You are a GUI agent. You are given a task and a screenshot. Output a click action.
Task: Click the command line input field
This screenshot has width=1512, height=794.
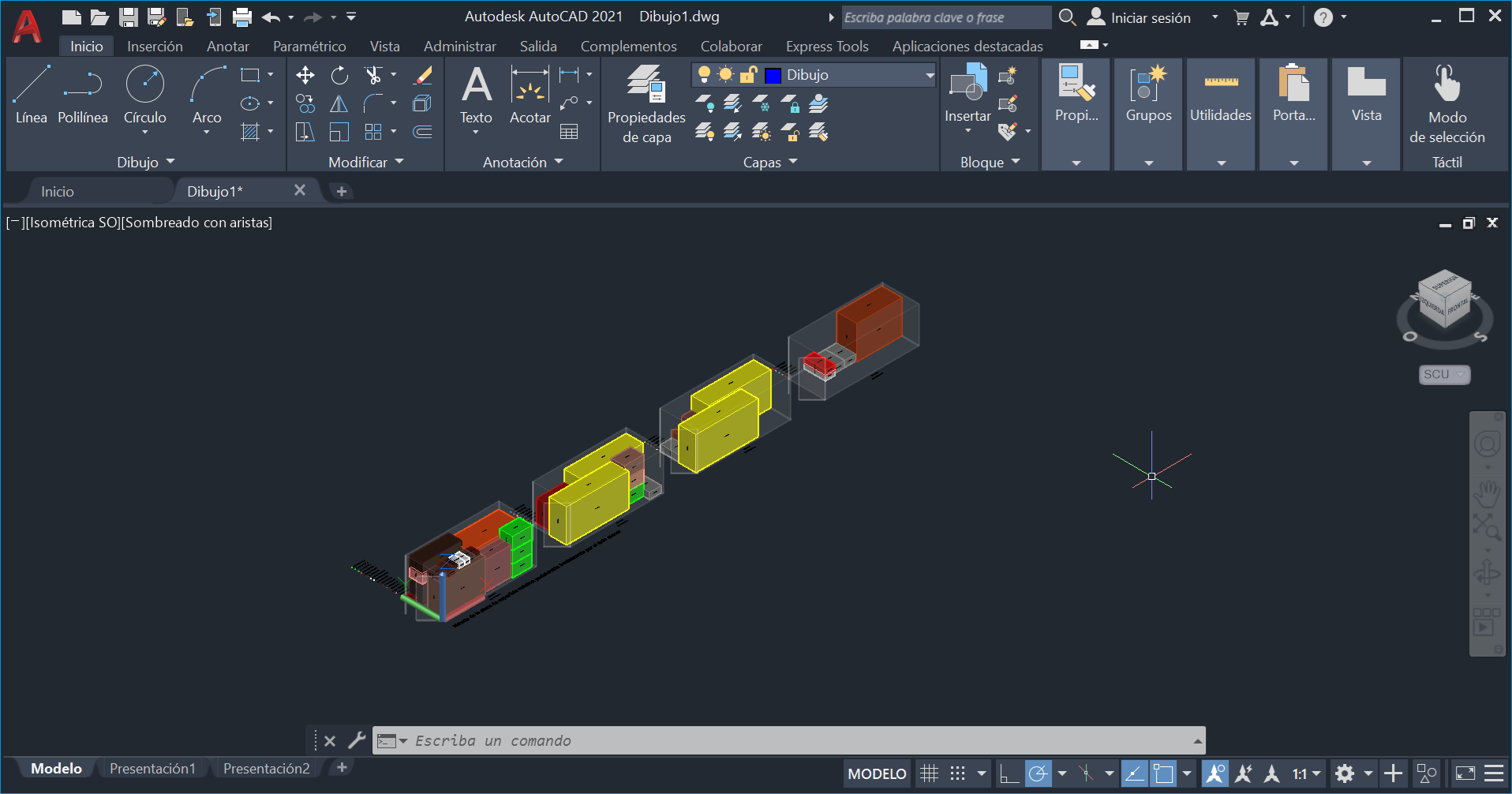pos(789,740)
